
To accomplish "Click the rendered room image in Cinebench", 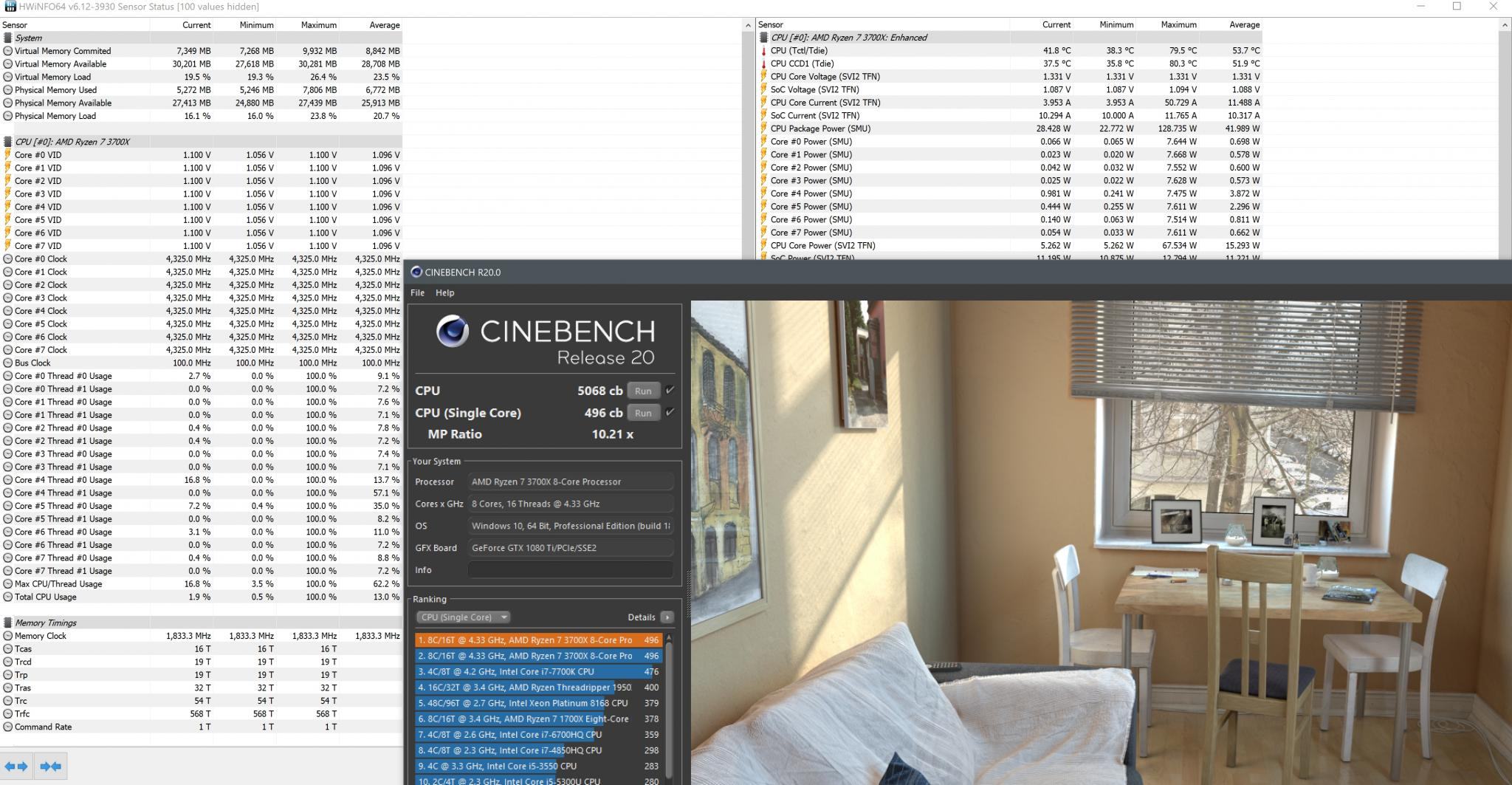I will (x=1101, y=542).
